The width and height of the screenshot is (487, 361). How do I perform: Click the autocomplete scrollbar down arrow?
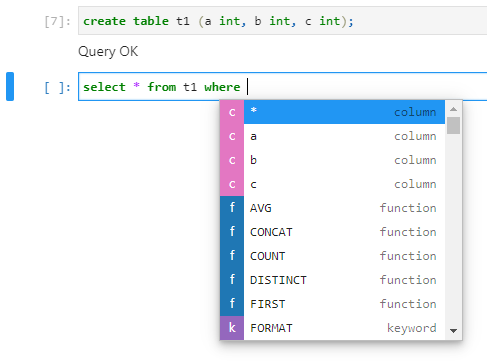click(x=453, y=331)
